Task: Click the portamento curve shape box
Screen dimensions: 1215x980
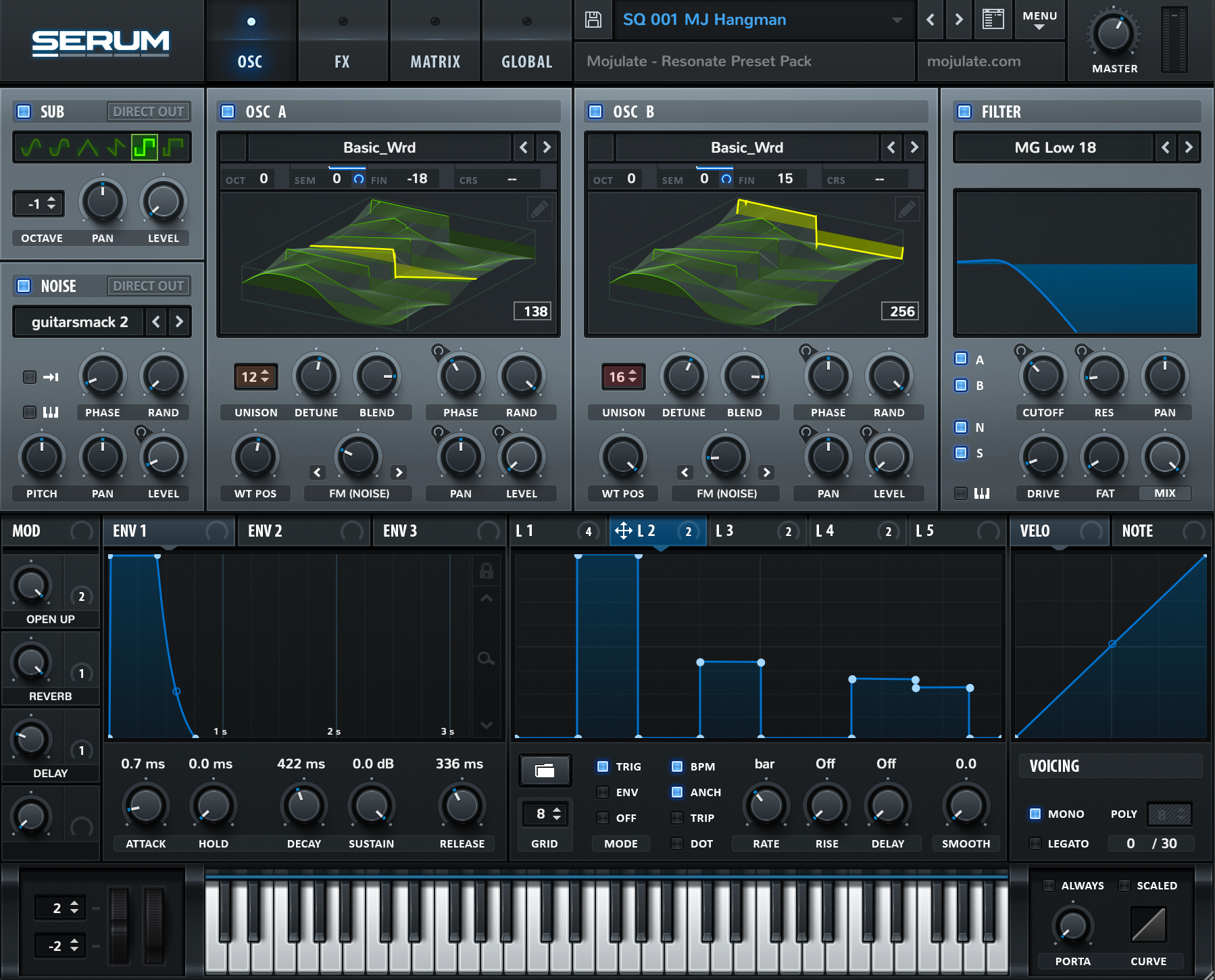Action: pos(1149,925)
